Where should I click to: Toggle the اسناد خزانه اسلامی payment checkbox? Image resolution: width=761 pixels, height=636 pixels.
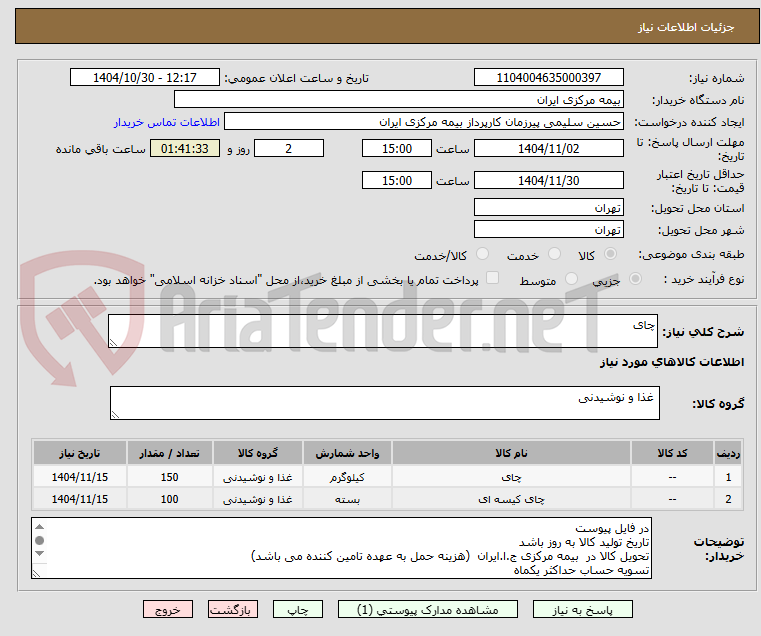492,278
